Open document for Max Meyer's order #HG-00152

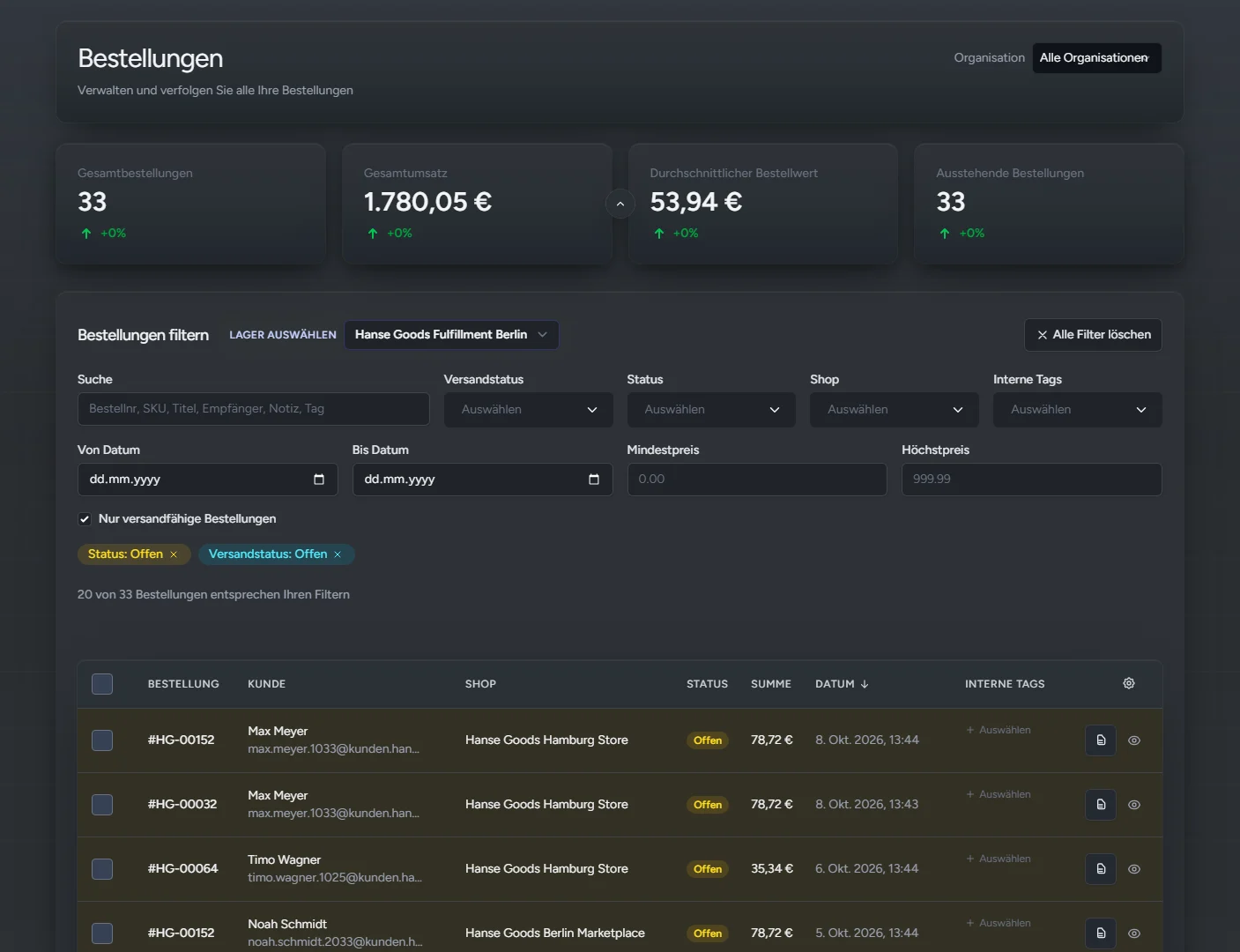tap(1101, 740)
